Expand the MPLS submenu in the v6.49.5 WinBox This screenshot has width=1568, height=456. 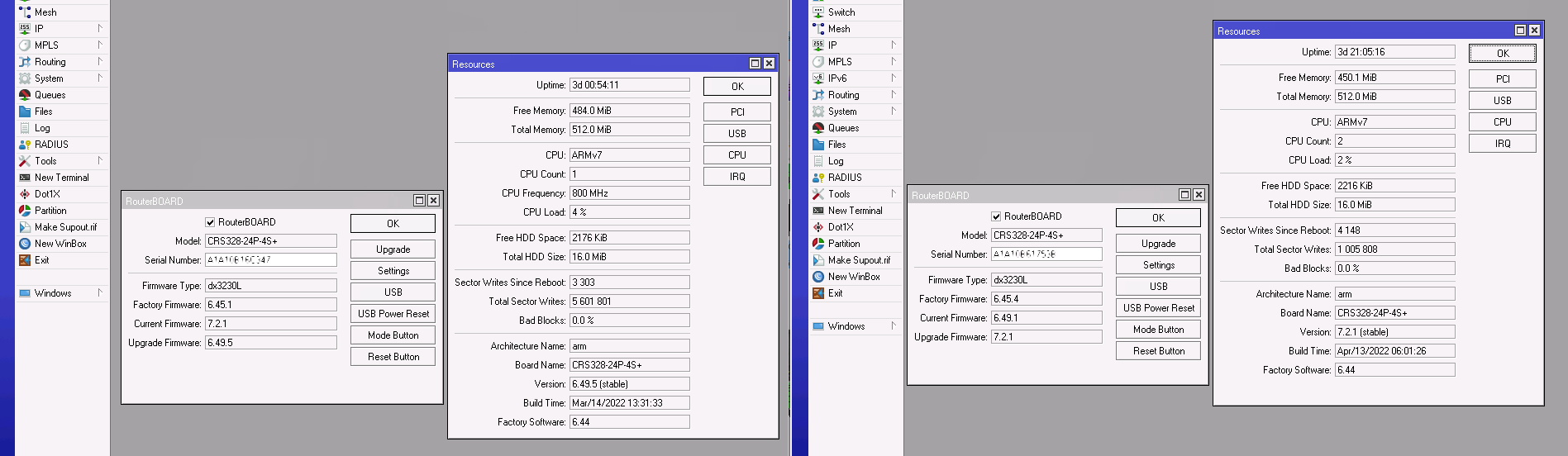click(100, 45)
